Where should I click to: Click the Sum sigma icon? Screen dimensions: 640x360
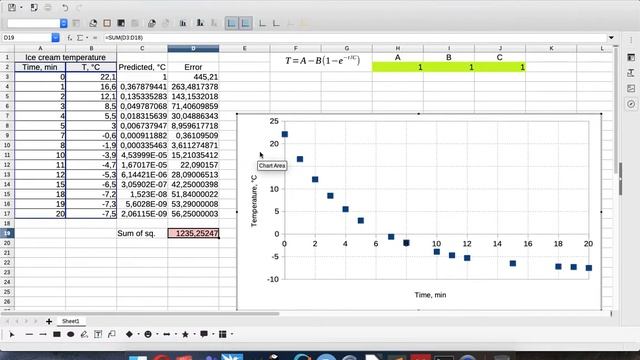click(80, 38)
